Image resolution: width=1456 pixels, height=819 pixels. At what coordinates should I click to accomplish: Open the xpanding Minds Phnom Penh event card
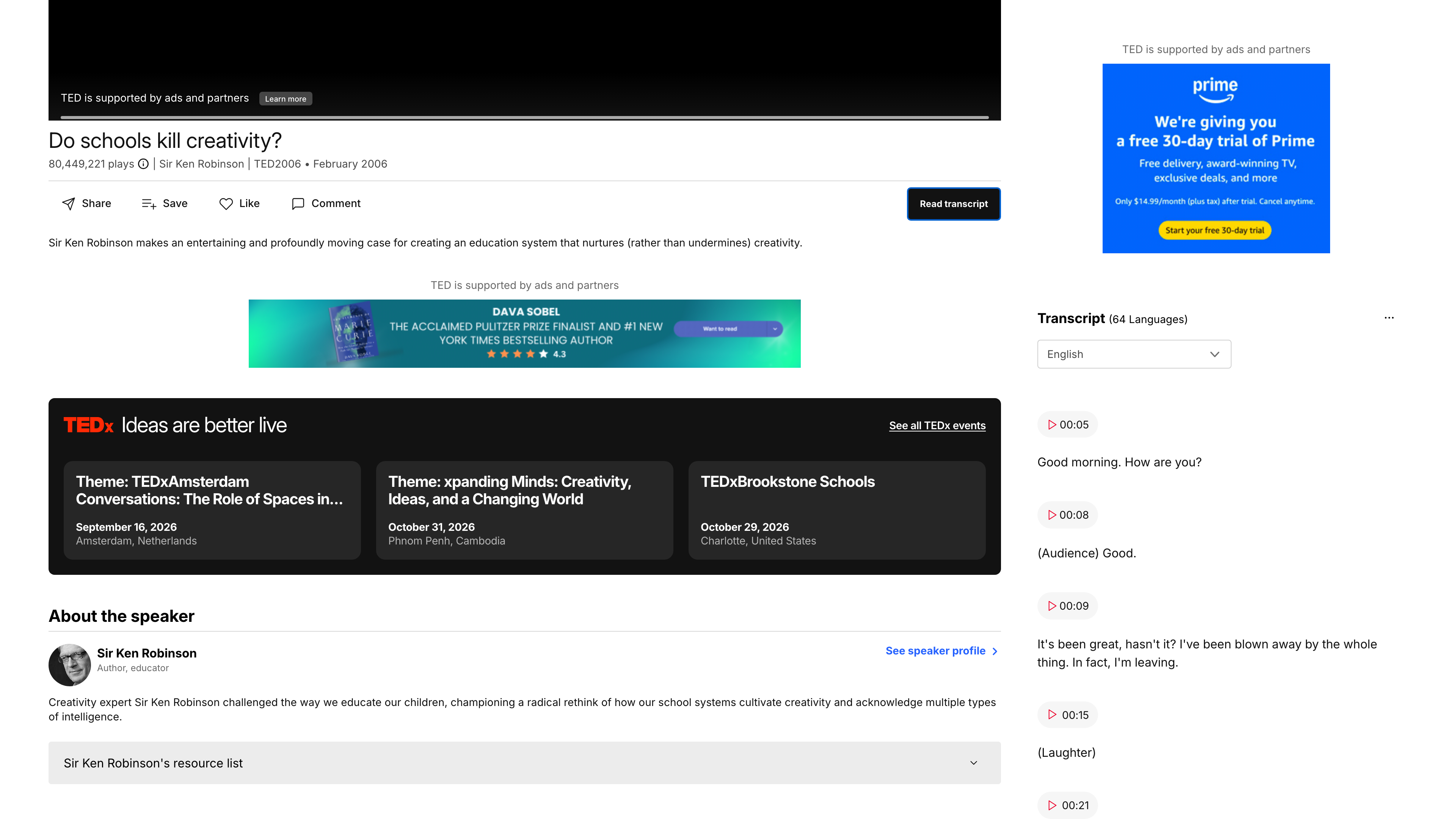tap(524, 510)
